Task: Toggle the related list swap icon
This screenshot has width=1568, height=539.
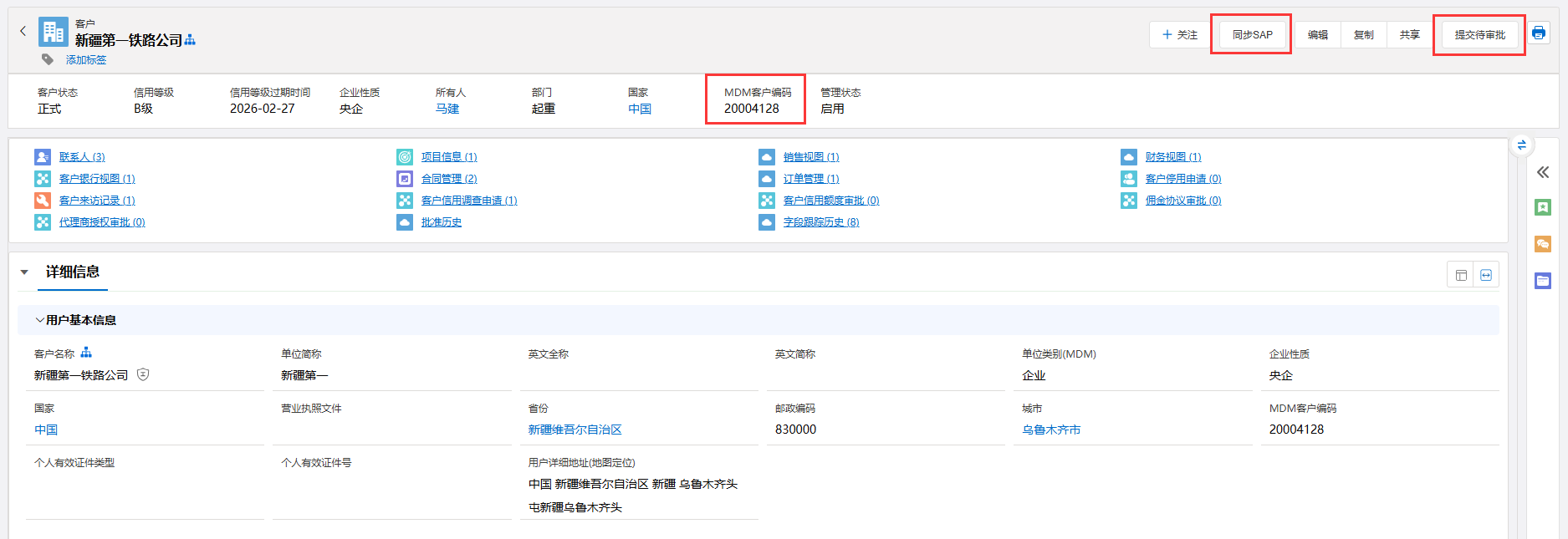Action: point(1521,145)
